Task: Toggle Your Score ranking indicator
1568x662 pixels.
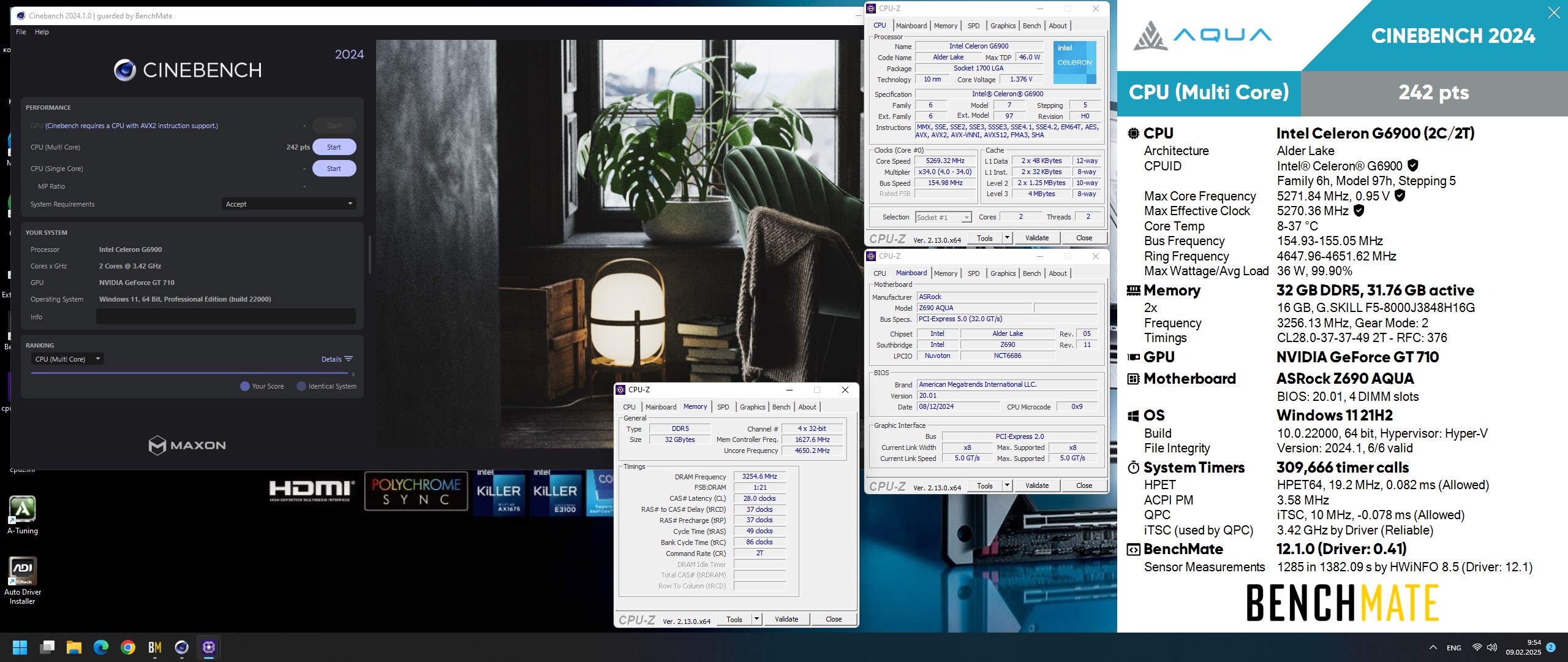Action: pos(245,386)
